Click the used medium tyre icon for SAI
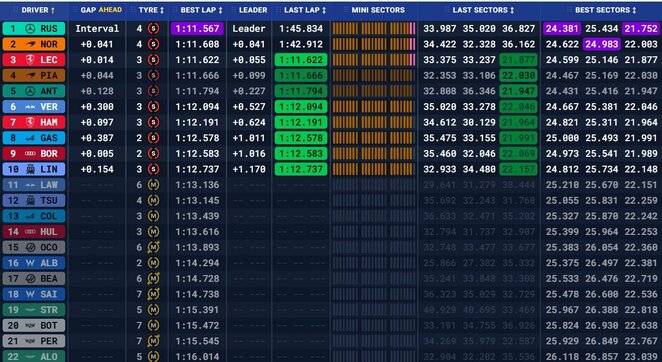 coord(154,294)
